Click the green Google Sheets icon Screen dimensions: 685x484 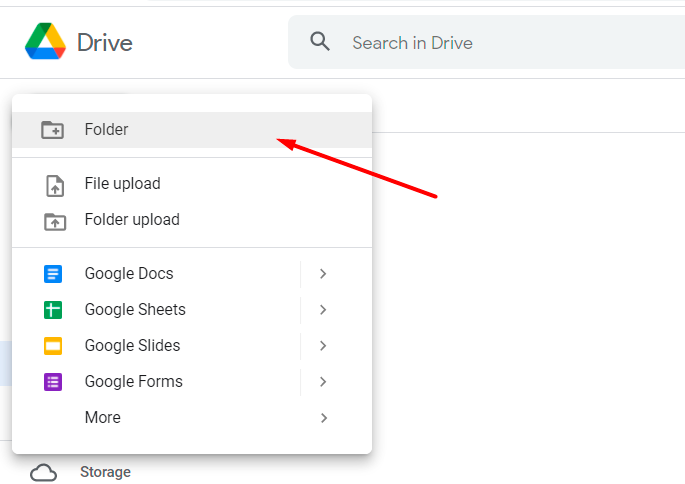pyautogui.click(x=54, y=310)
